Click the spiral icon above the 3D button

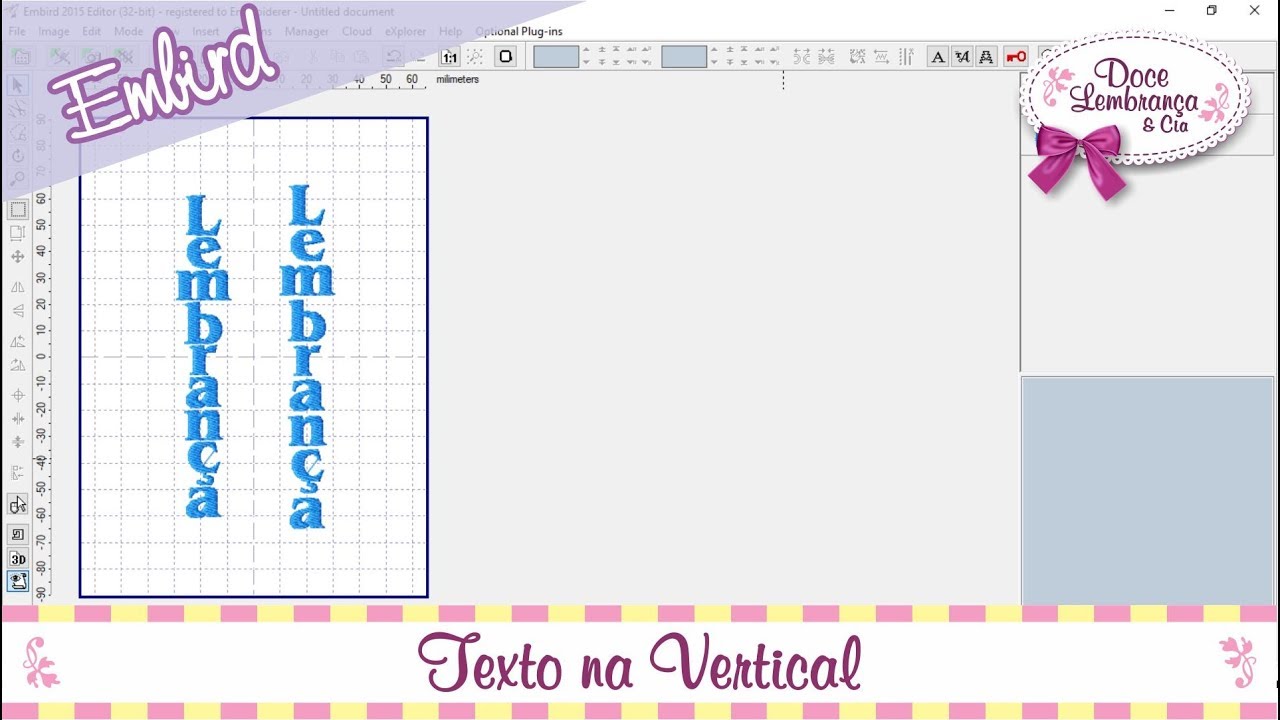point(18,535)
